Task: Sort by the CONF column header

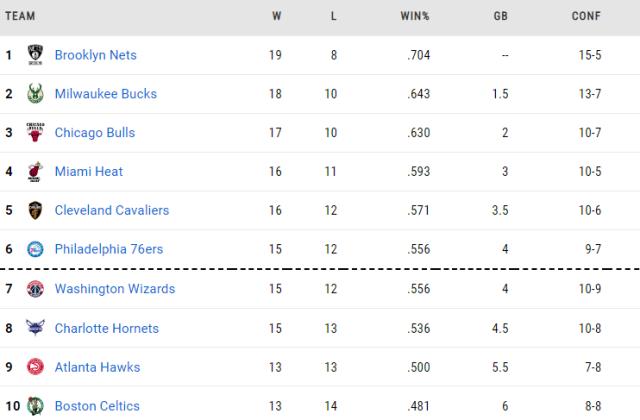Action: [x=586, y=16]
